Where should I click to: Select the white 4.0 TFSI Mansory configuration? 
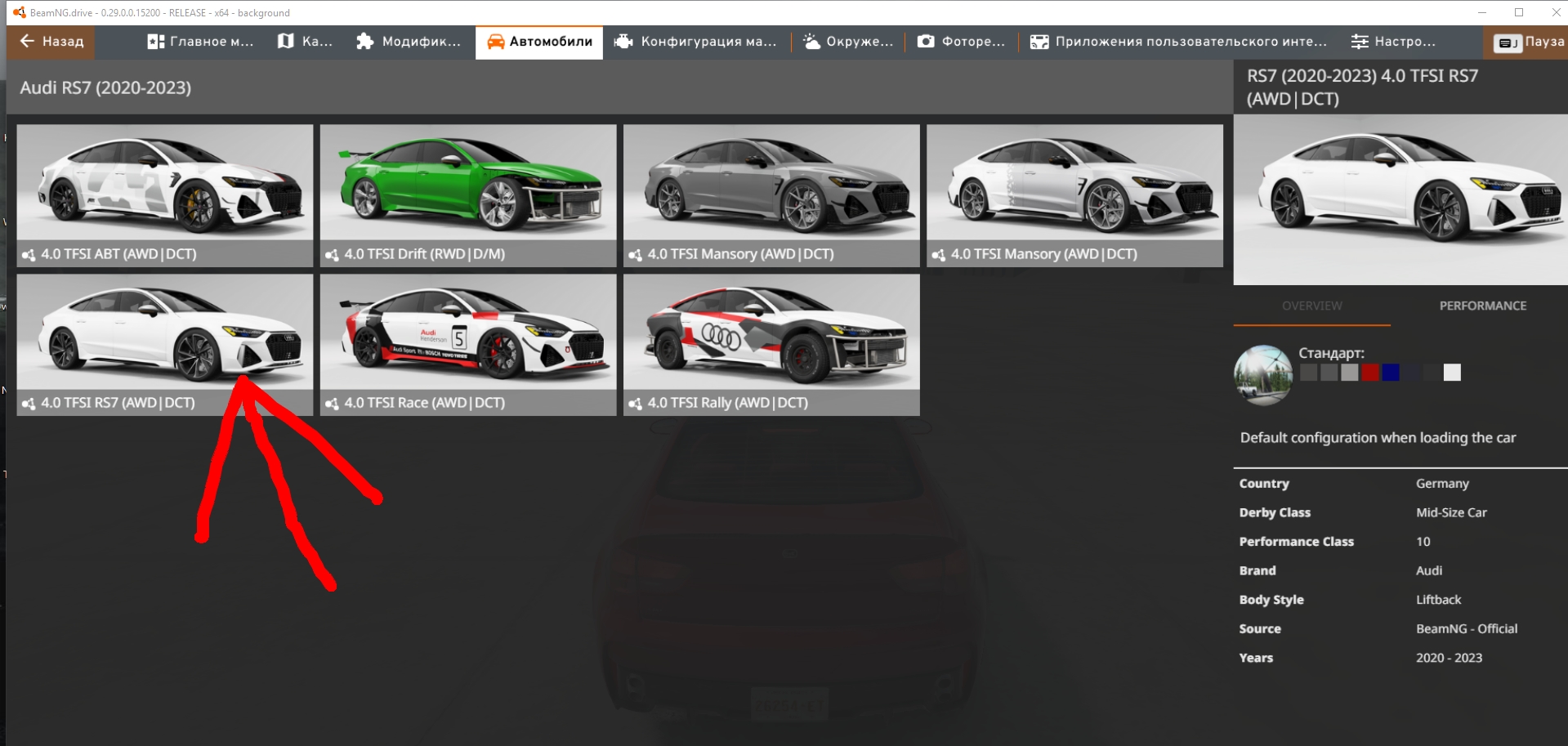click(1074, 195)
